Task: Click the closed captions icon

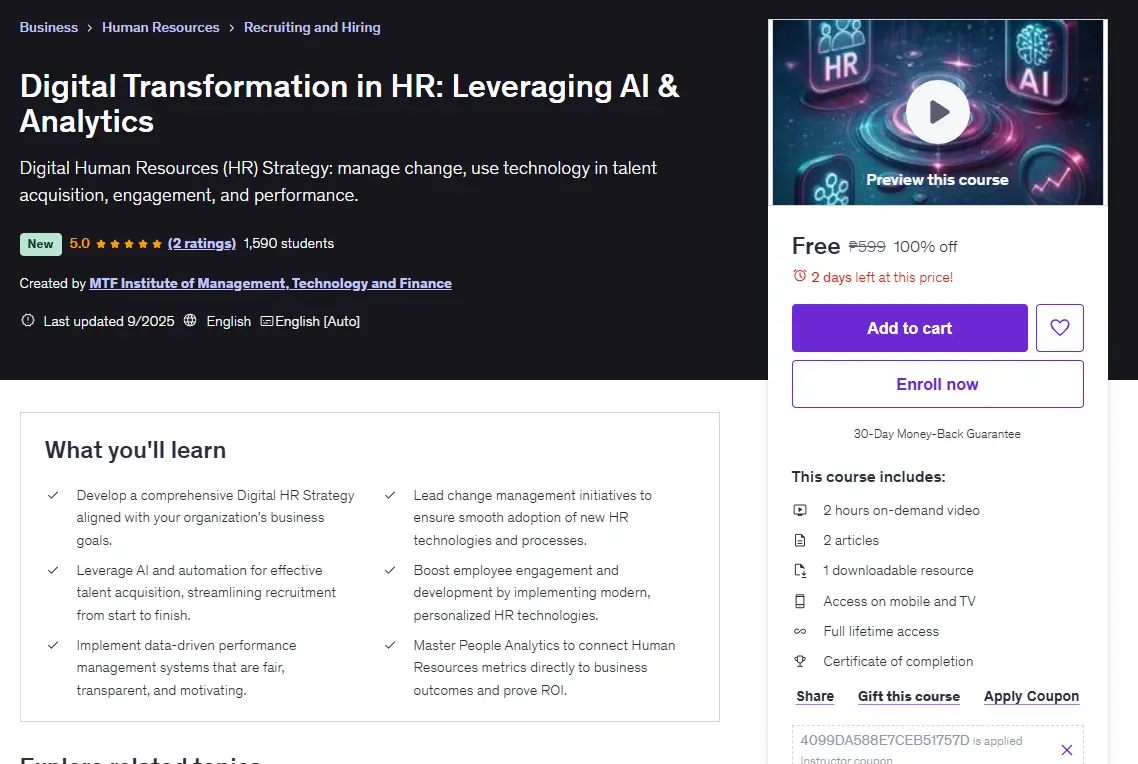Action: point(266,321)
